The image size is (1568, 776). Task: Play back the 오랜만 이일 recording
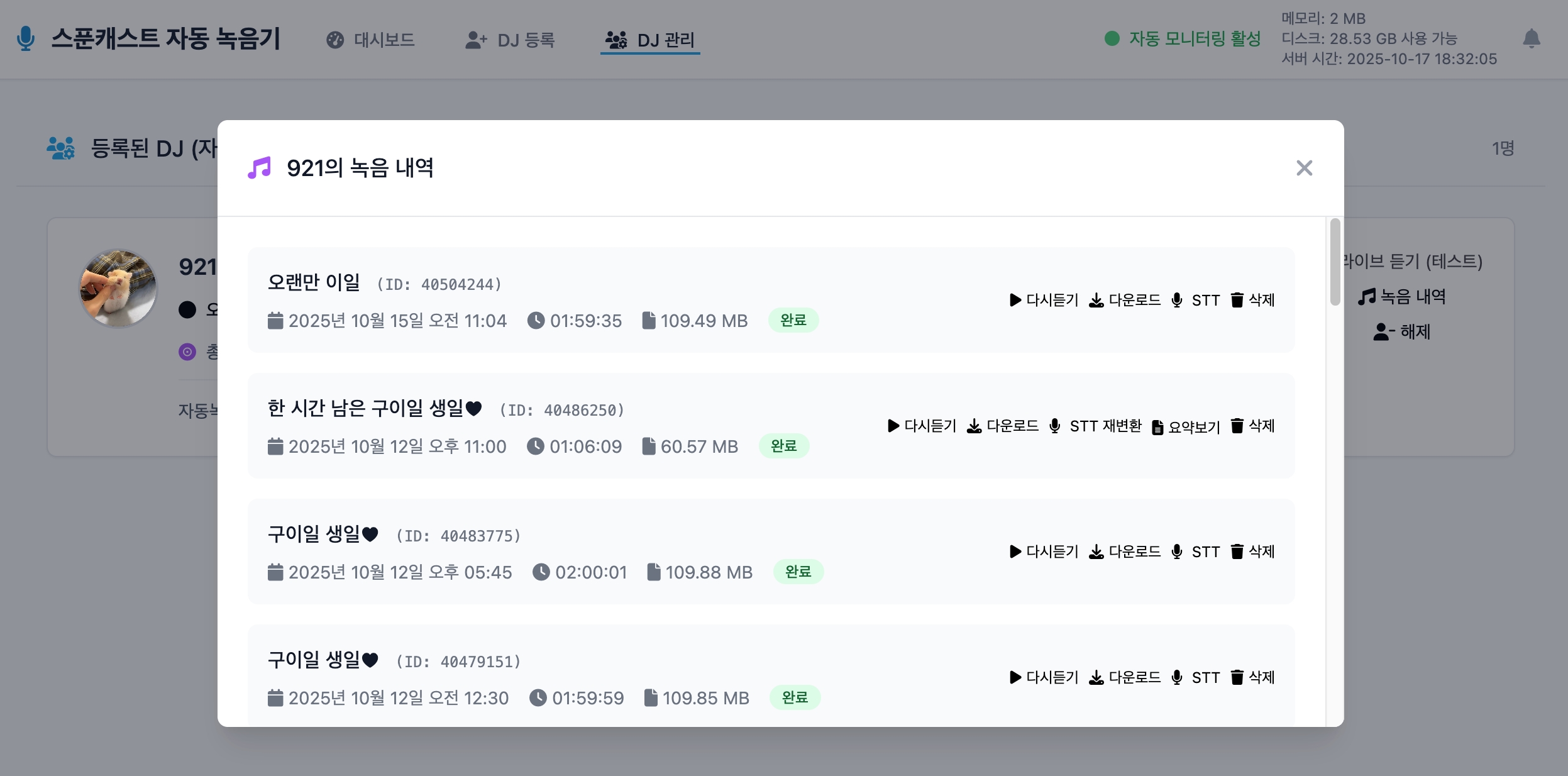click(1044, 300)
